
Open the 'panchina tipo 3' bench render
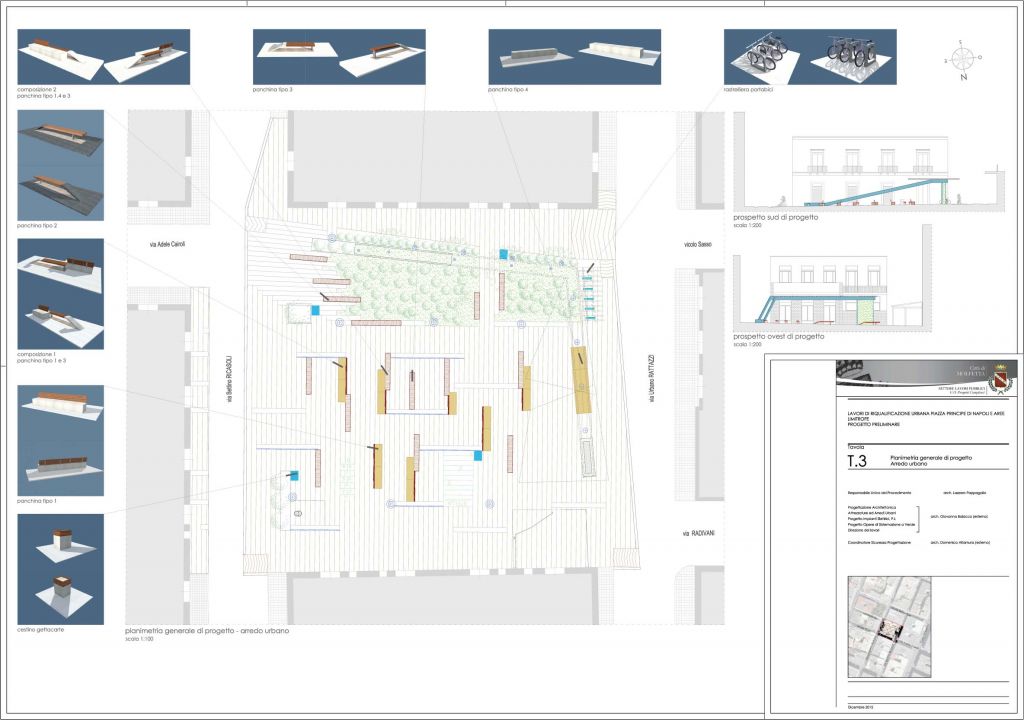point(339,56)
